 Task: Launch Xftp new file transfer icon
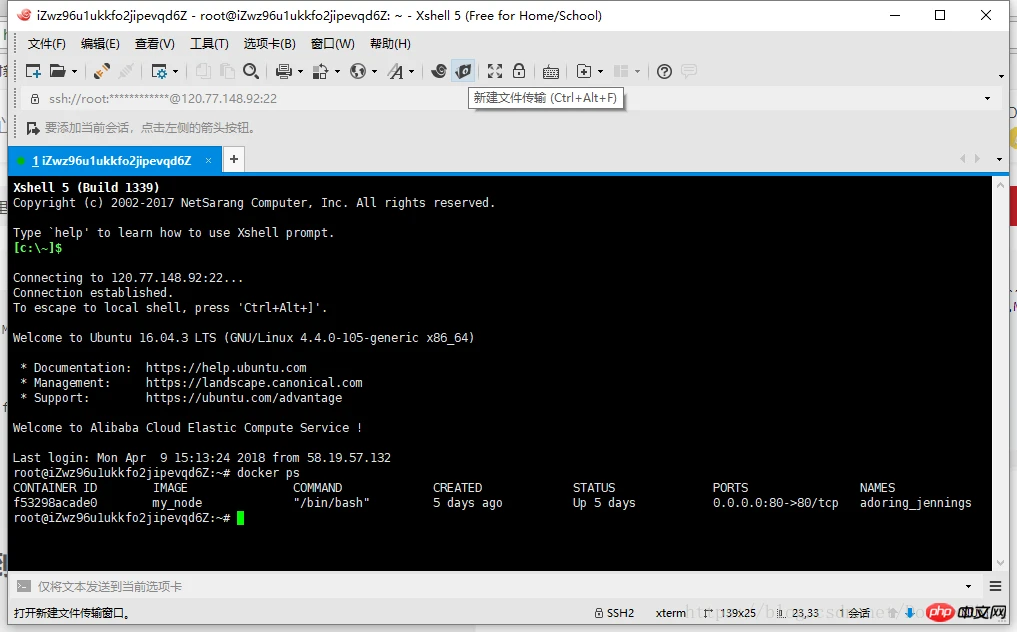coord(463,71)
